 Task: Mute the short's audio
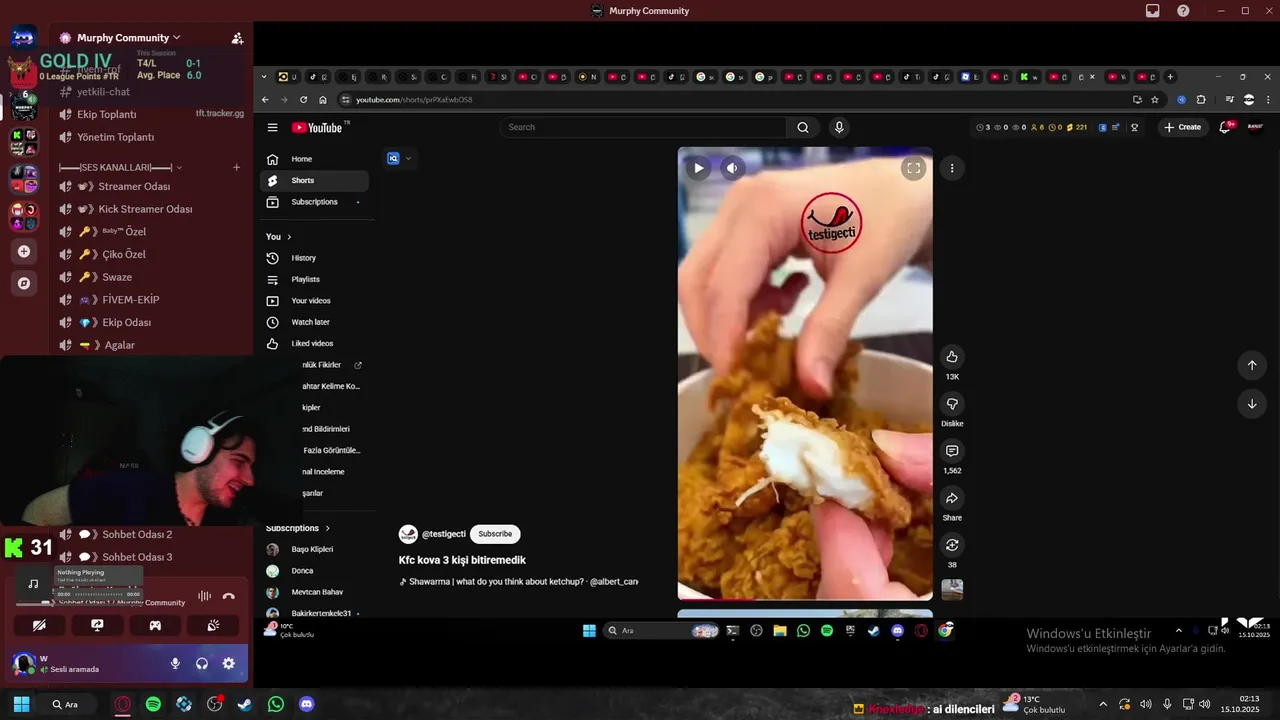click(732, 168)
